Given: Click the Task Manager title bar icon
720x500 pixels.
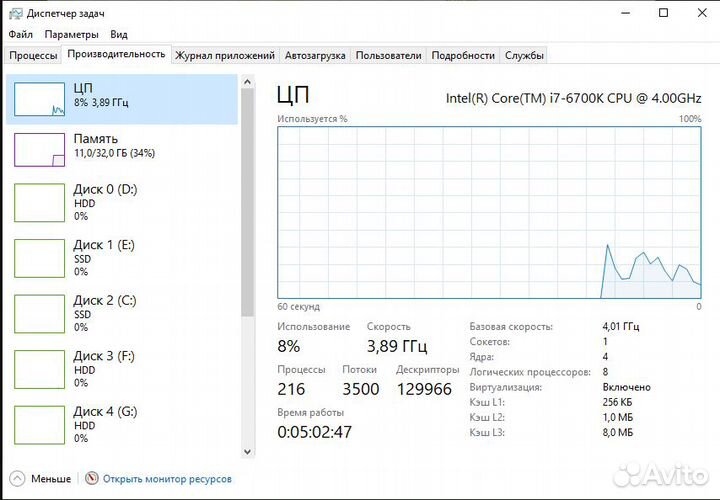Looking at the screenshot, I should (x=16, y=14).
